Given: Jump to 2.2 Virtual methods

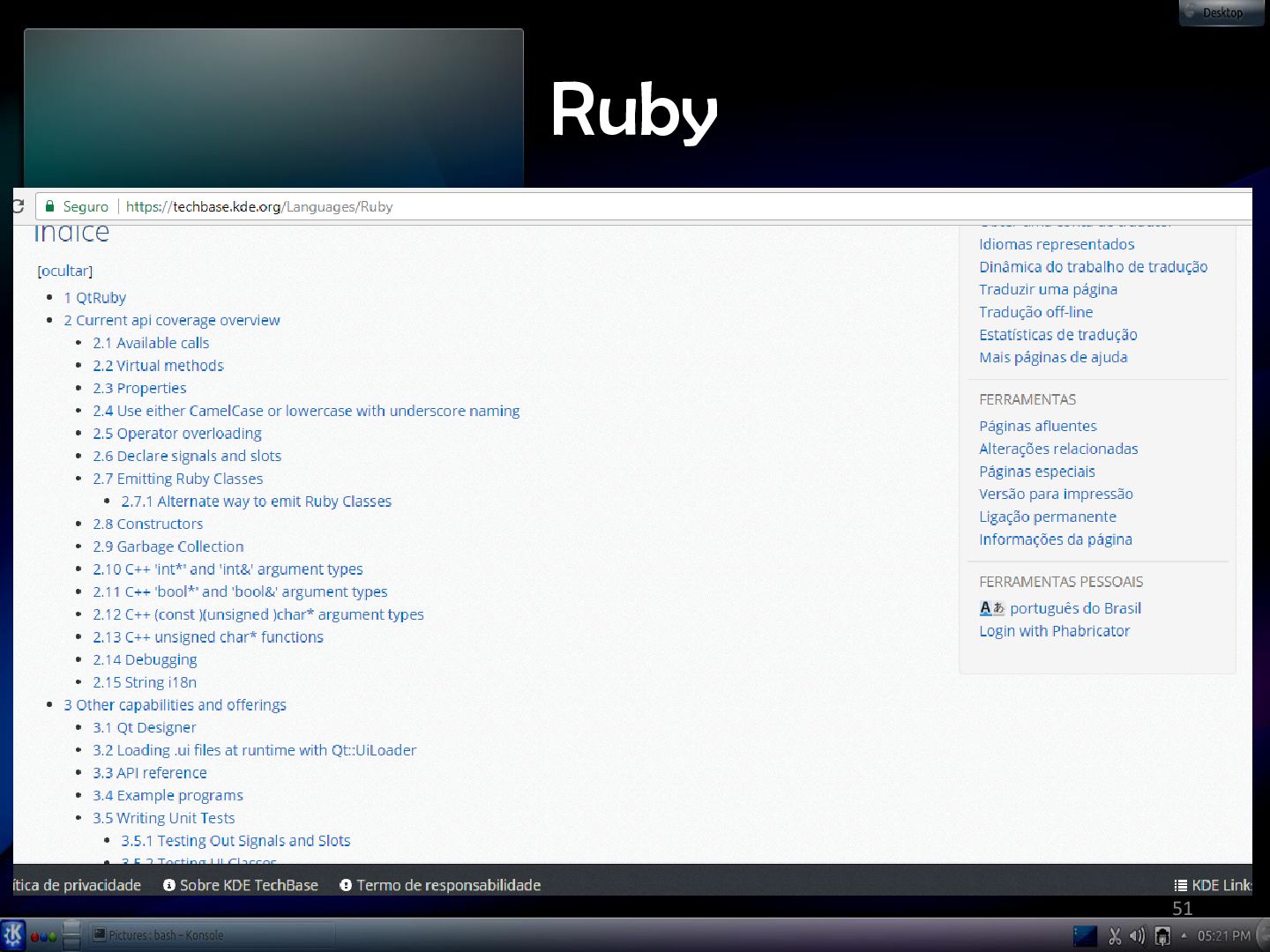Looking at the screenshot, I should tap(158, 366).
